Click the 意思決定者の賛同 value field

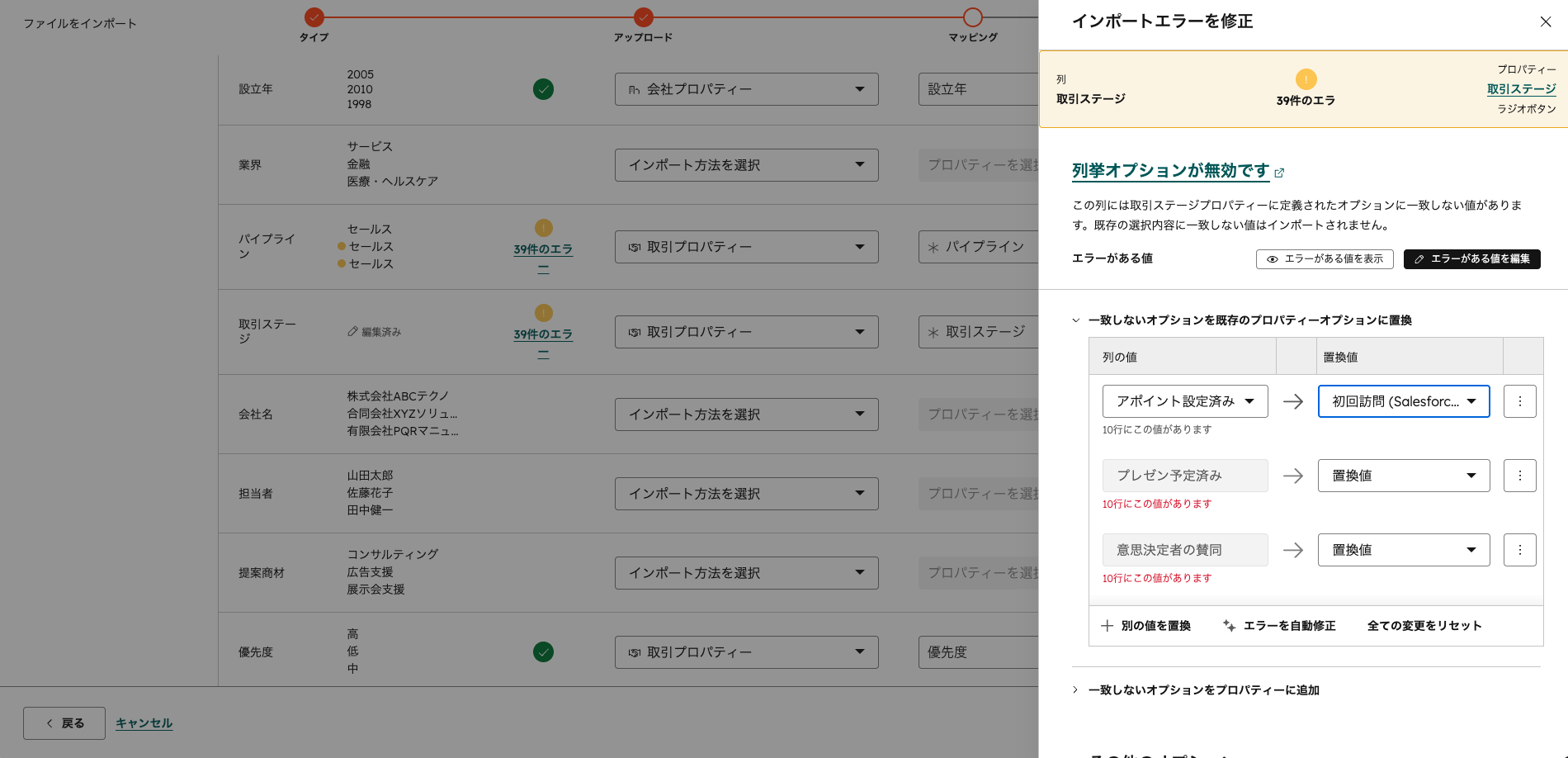[x=1185, y=550]
